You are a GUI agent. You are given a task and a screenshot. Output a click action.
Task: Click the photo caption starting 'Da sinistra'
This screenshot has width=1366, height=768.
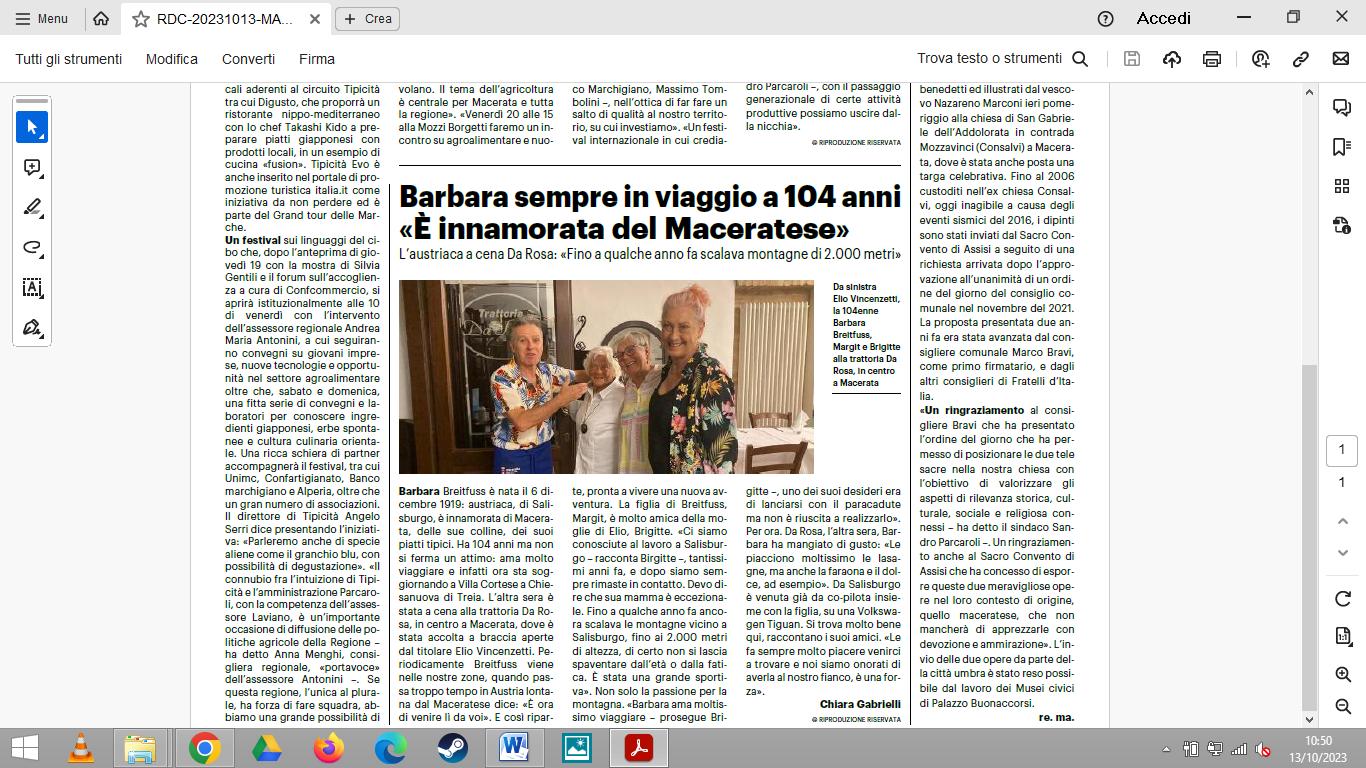click(866, 335)
